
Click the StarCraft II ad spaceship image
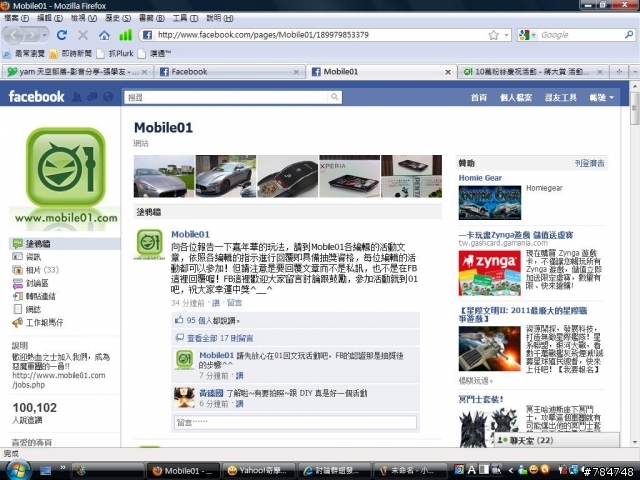click(489, 349)
